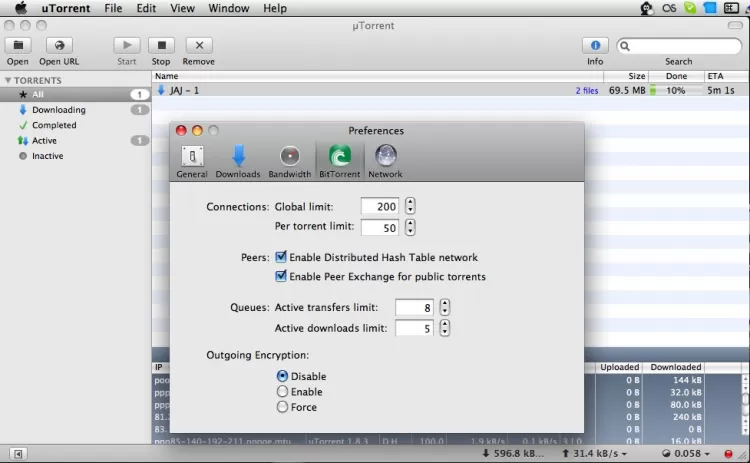Click the blue square menu bar icon
Viewport: 750px width, 463px height.
(710, 8)
